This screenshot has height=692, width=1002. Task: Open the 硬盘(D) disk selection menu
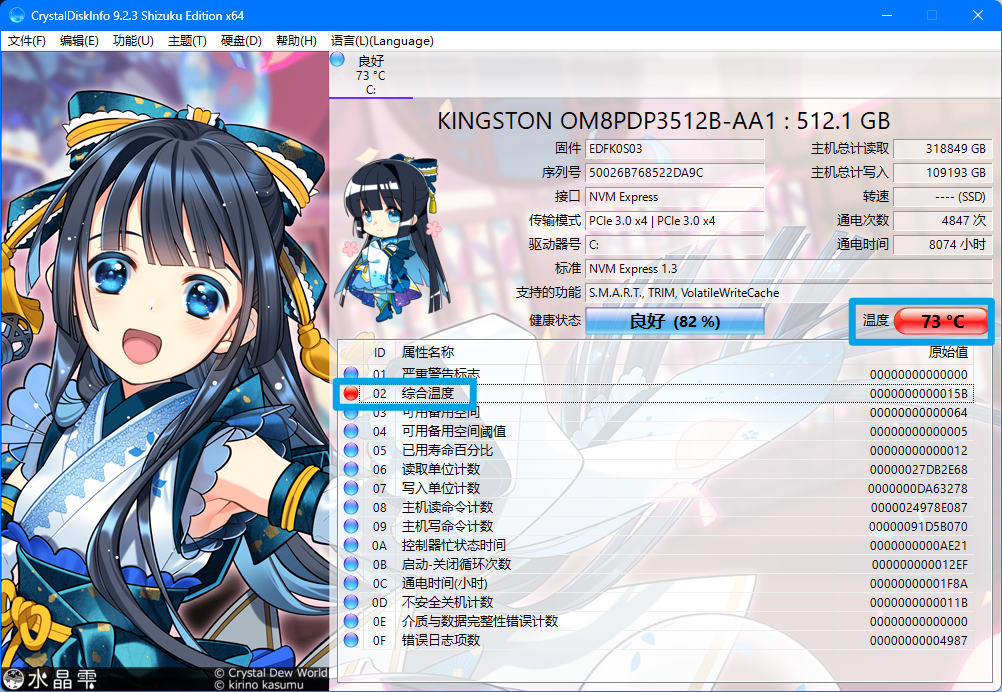[x=240, y=41]
